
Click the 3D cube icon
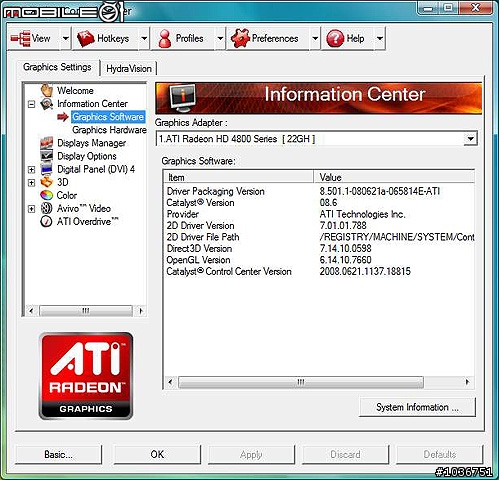pyautogui.click(x=47, y=182)
